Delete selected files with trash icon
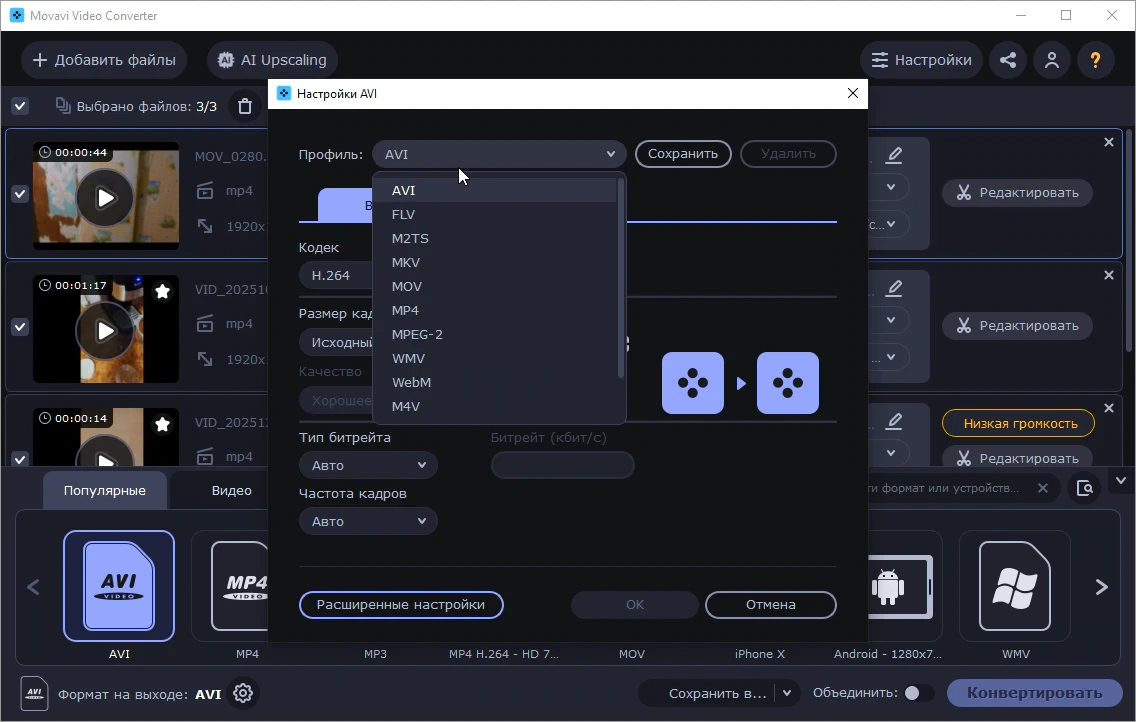 [x=245, y=106]
